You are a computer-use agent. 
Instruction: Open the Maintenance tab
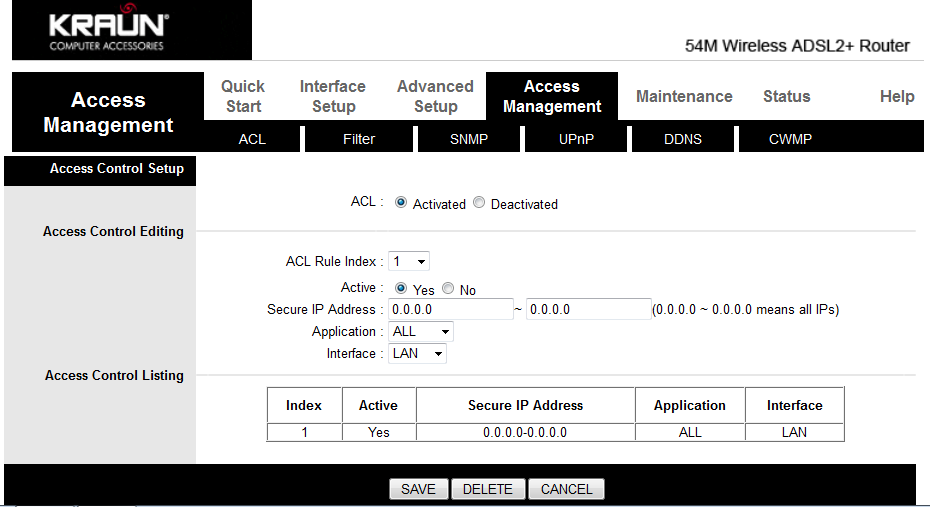click(x=684, y=96)
